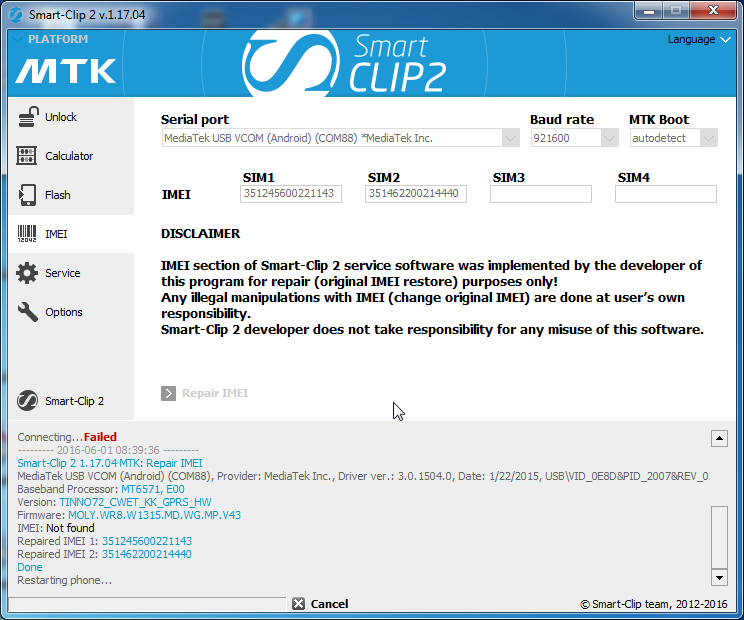The image size is (744, 620).
Task: Click the copyright Smart-Clip team text
Action: click(x=654, y=604)
